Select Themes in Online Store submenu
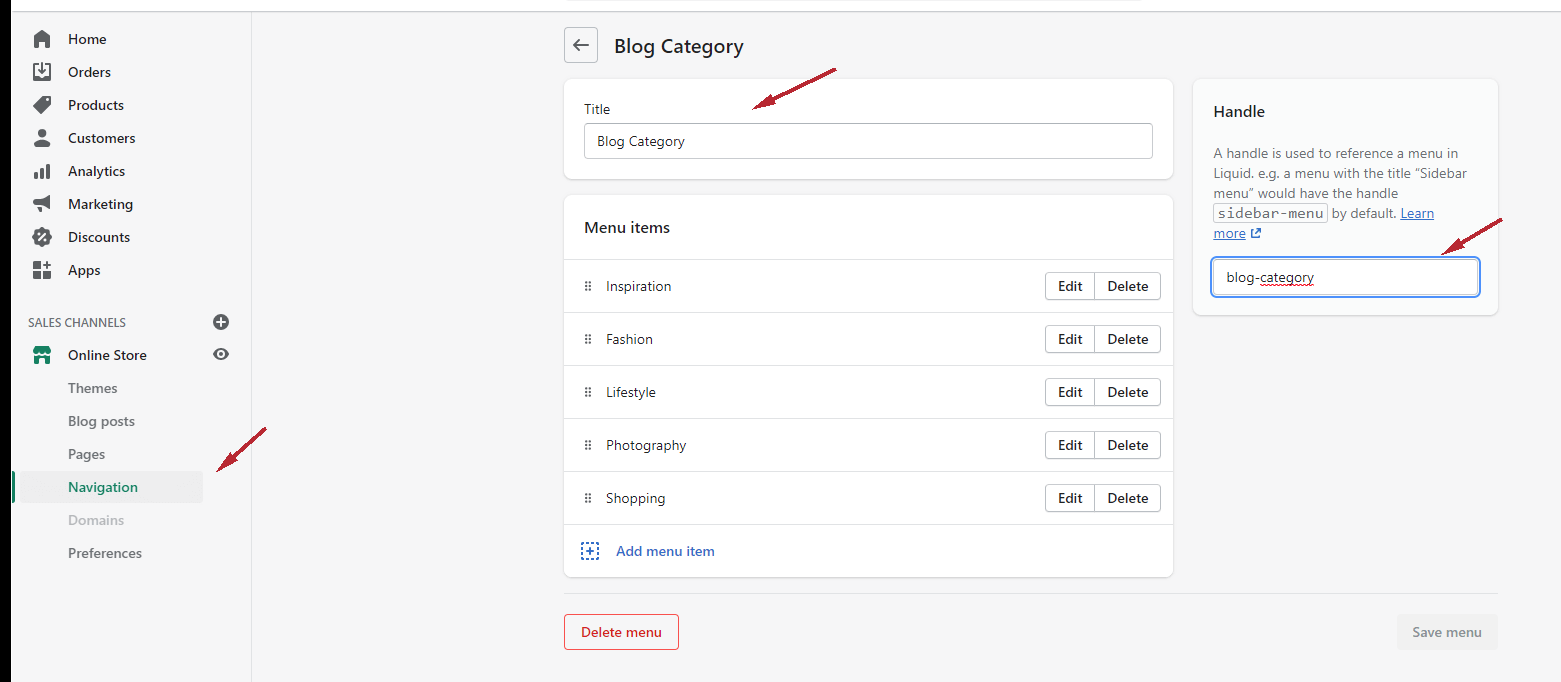This screenshot has height=682, width=1561. pyautogui.click(x=93, y=388)
